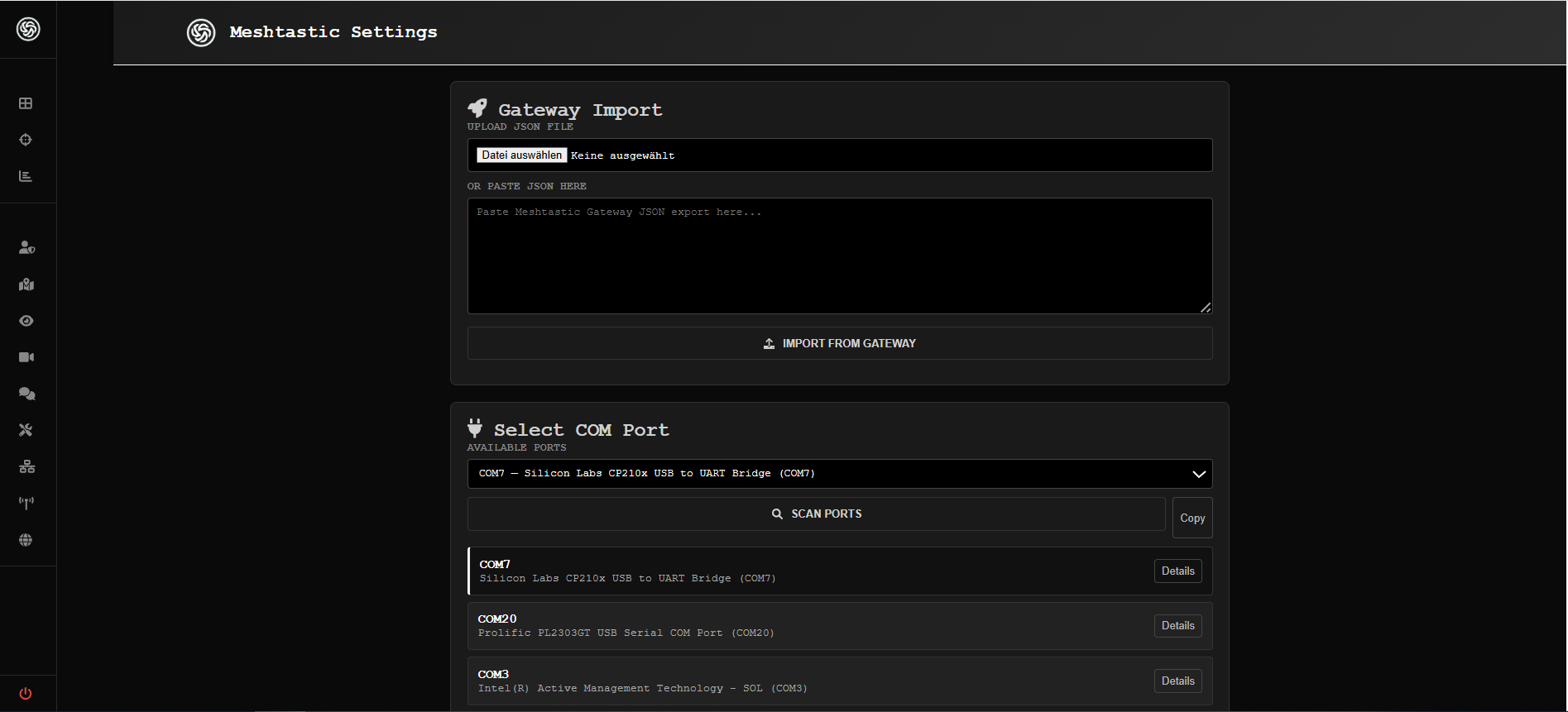
Task: Click into the paste JSON text area
Action: coord(839,256)
